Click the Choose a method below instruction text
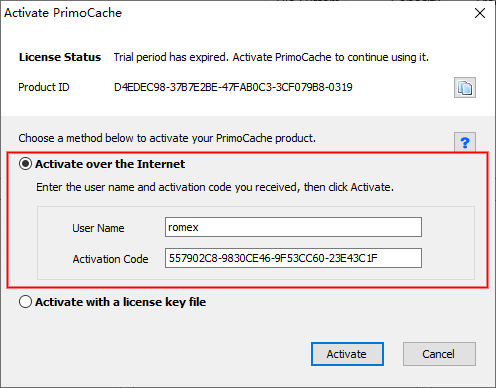Viewport: 496px width, 388px height. [x=167, y=138]
